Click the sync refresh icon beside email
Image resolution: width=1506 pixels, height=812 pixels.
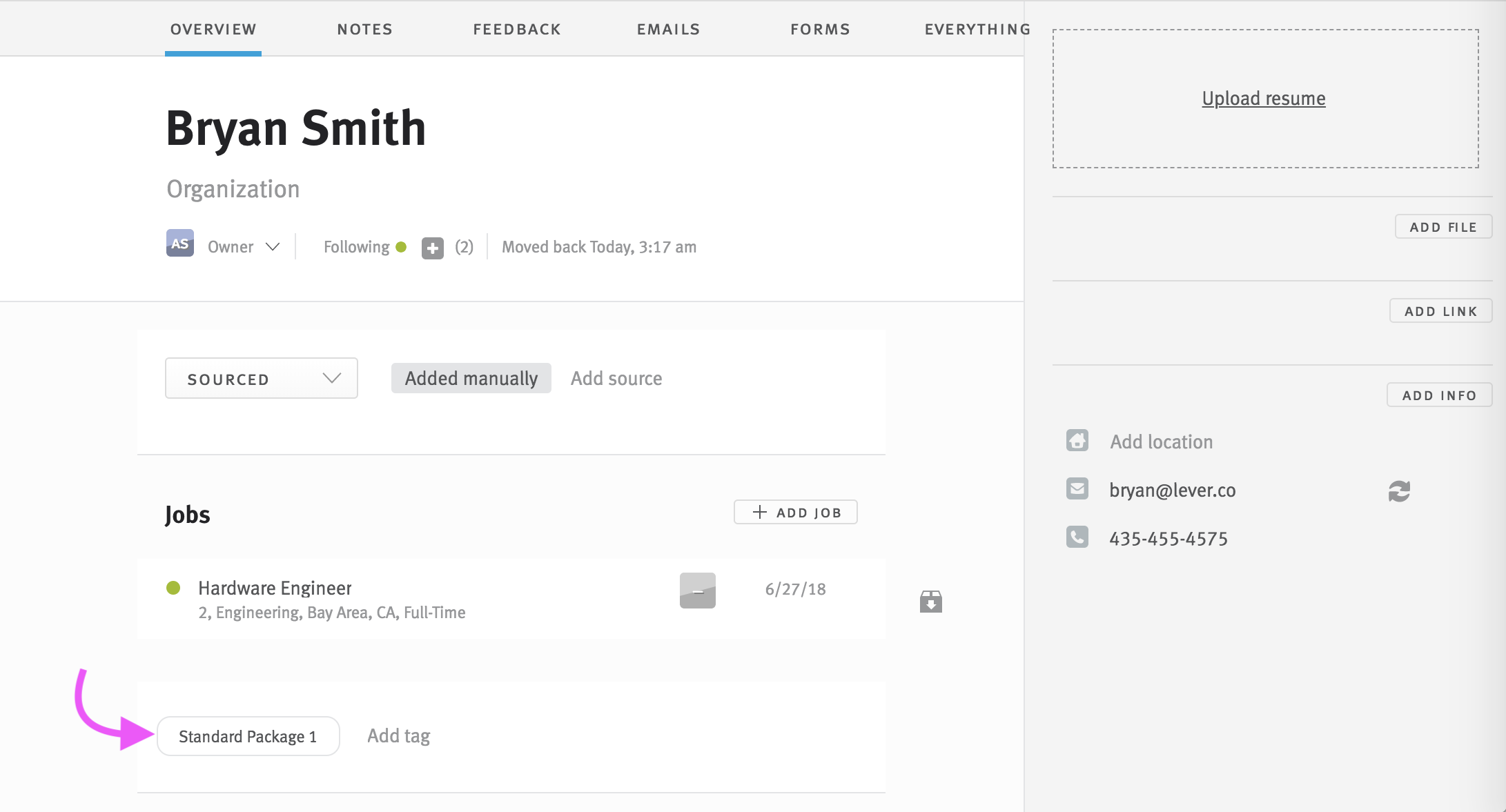[1399, 491]
